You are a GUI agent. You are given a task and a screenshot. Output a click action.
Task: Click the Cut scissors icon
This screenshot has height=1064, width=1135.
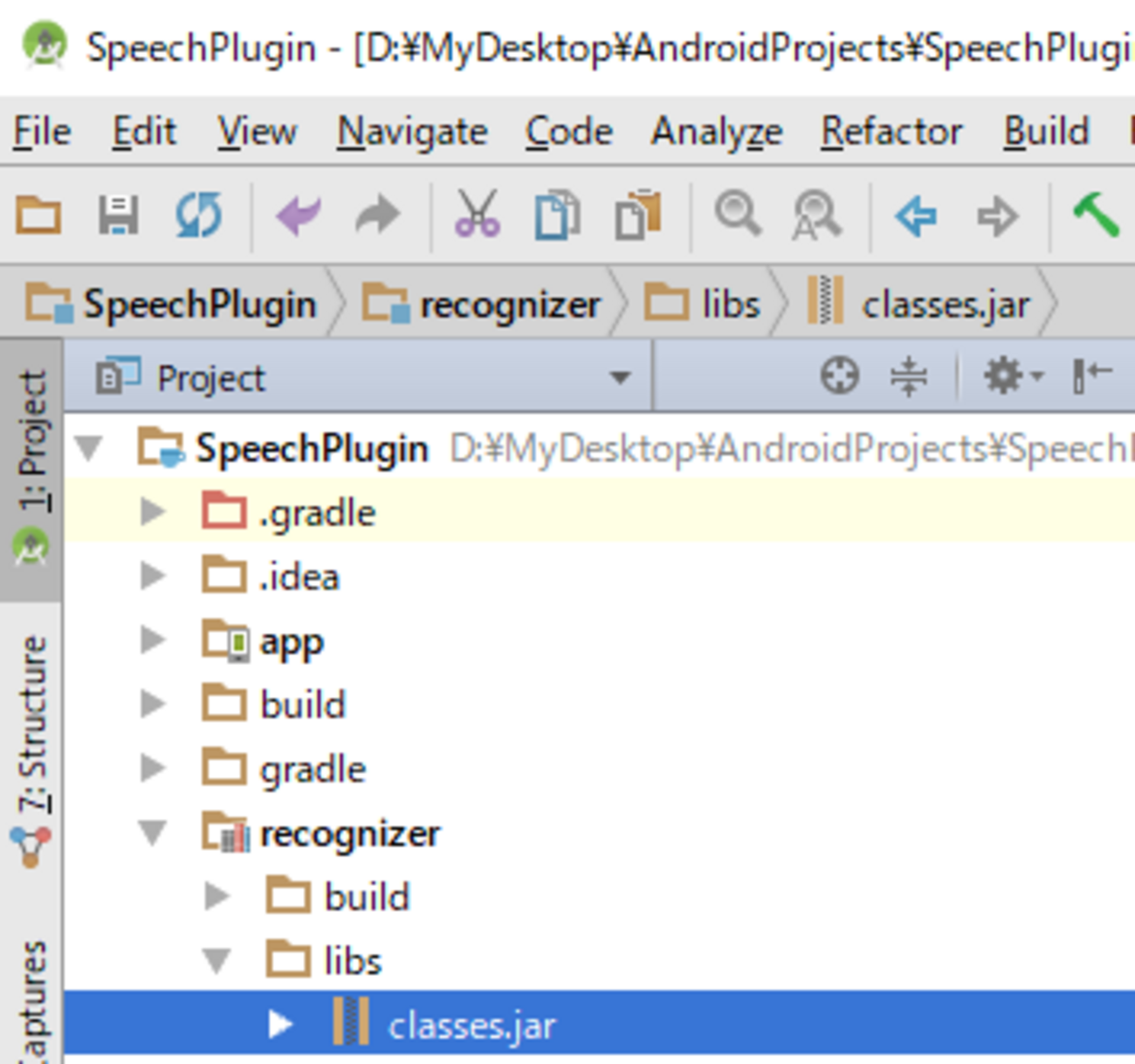click(477, 215)
